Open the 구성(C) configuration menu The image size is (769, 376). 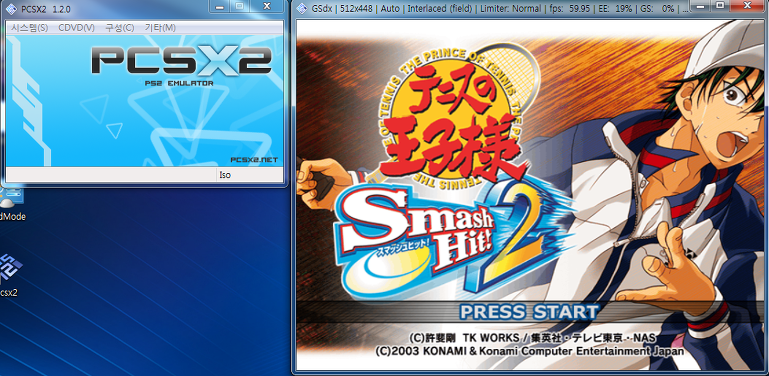point(120,28)
